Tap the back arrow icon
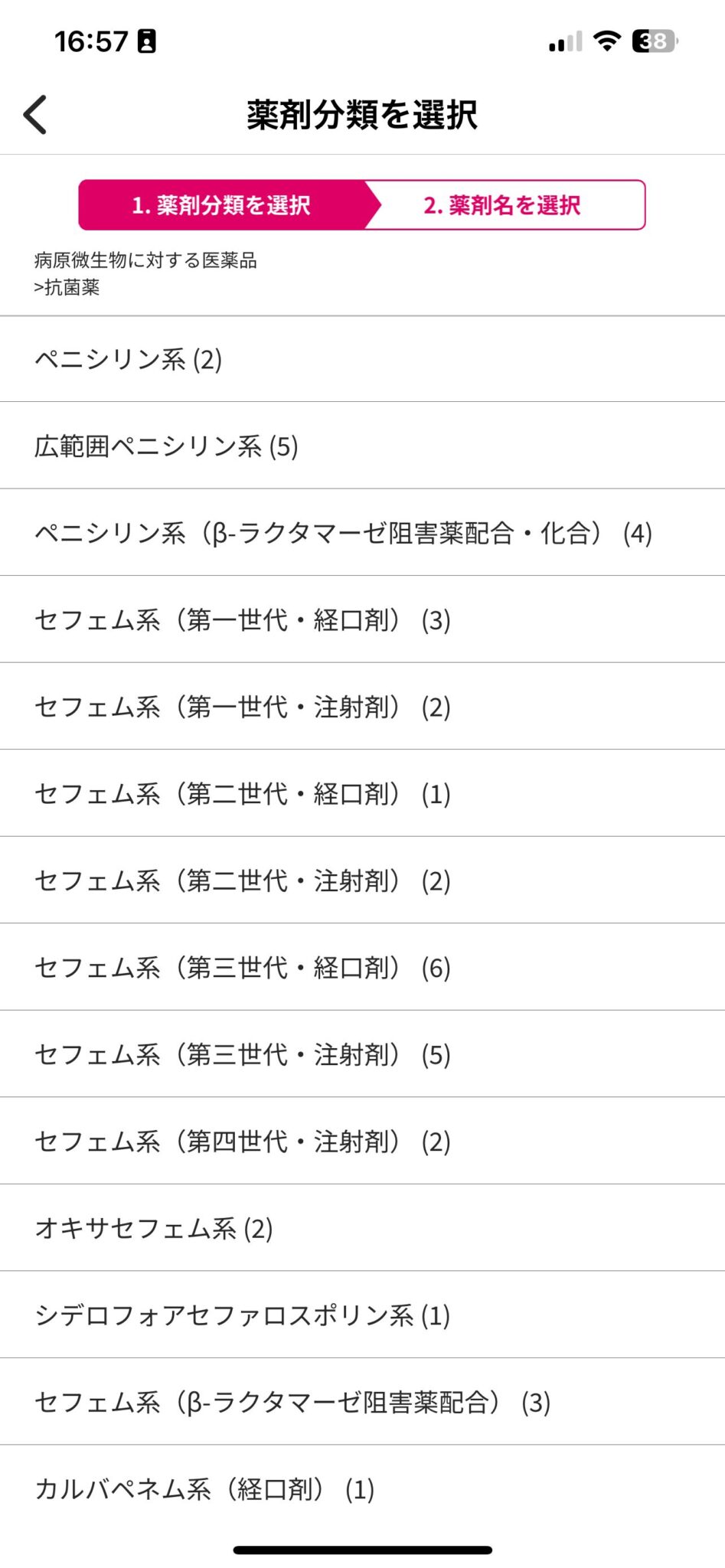 click(x=35, y=115)
